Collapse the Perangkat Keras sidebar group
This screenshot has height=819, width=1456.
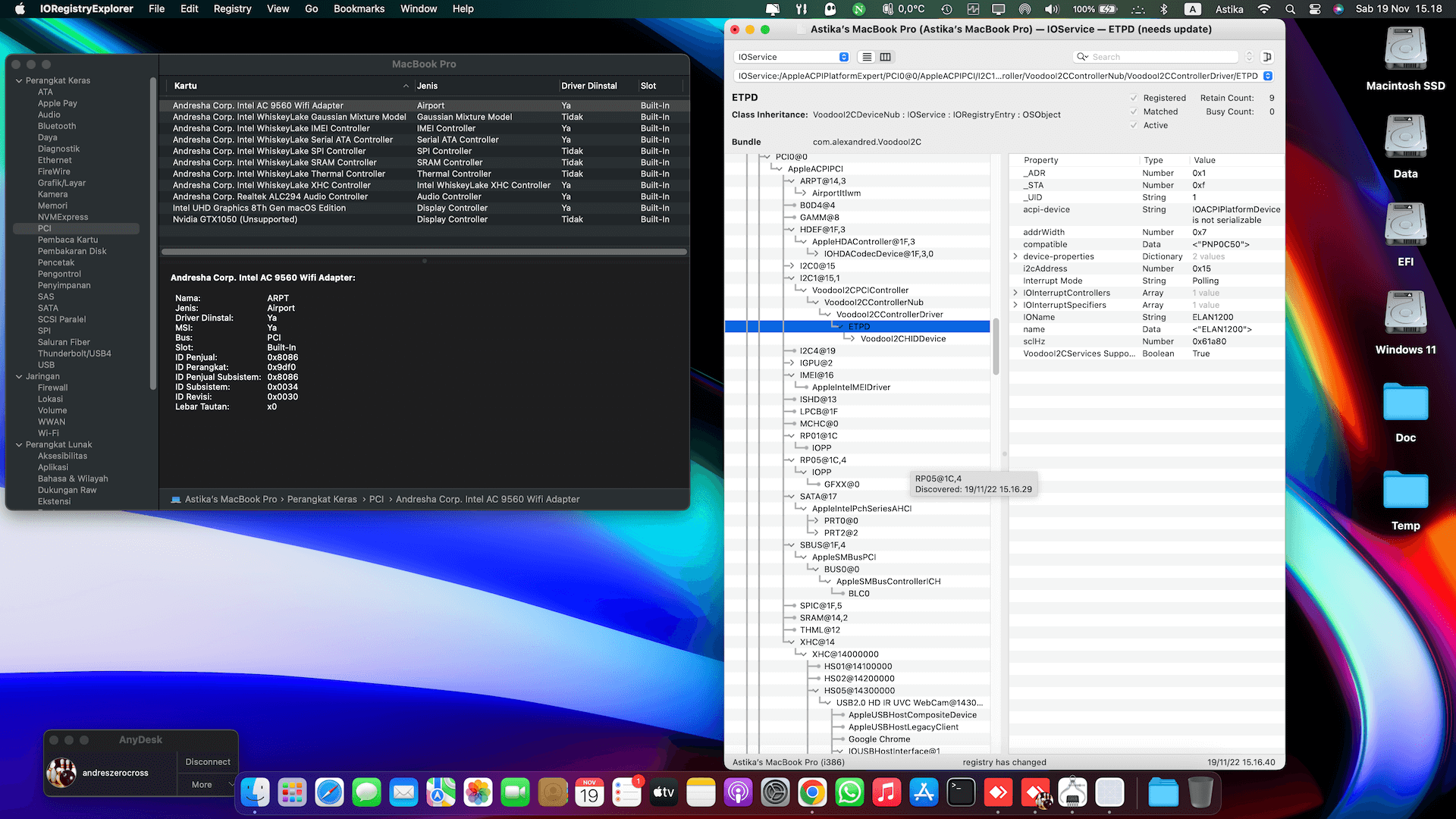[19, 80]
